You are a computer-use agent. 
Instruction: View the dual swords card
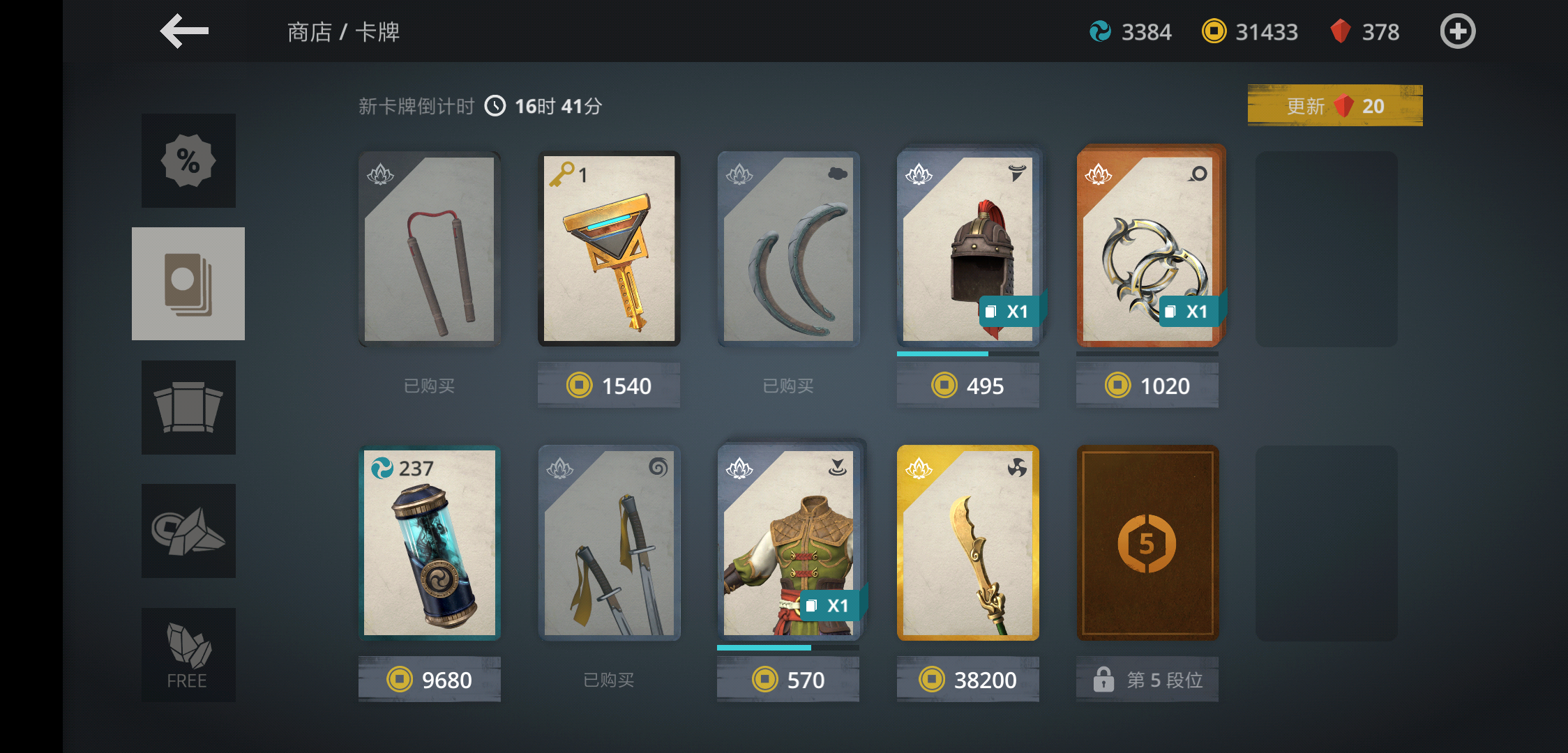tap(609, 543)
